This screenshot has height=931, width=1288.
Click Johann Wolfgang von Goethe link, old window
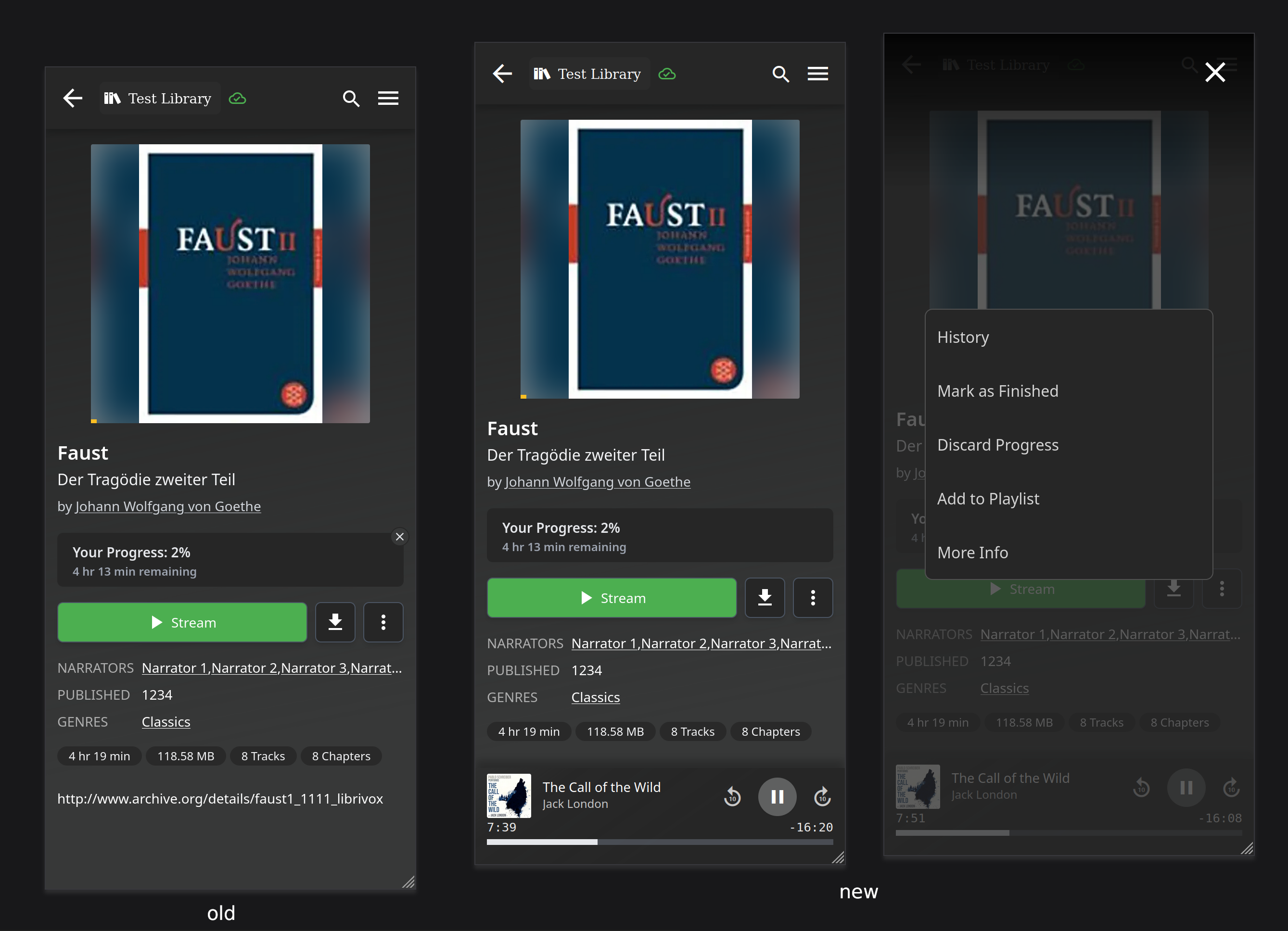pos(168,506)
